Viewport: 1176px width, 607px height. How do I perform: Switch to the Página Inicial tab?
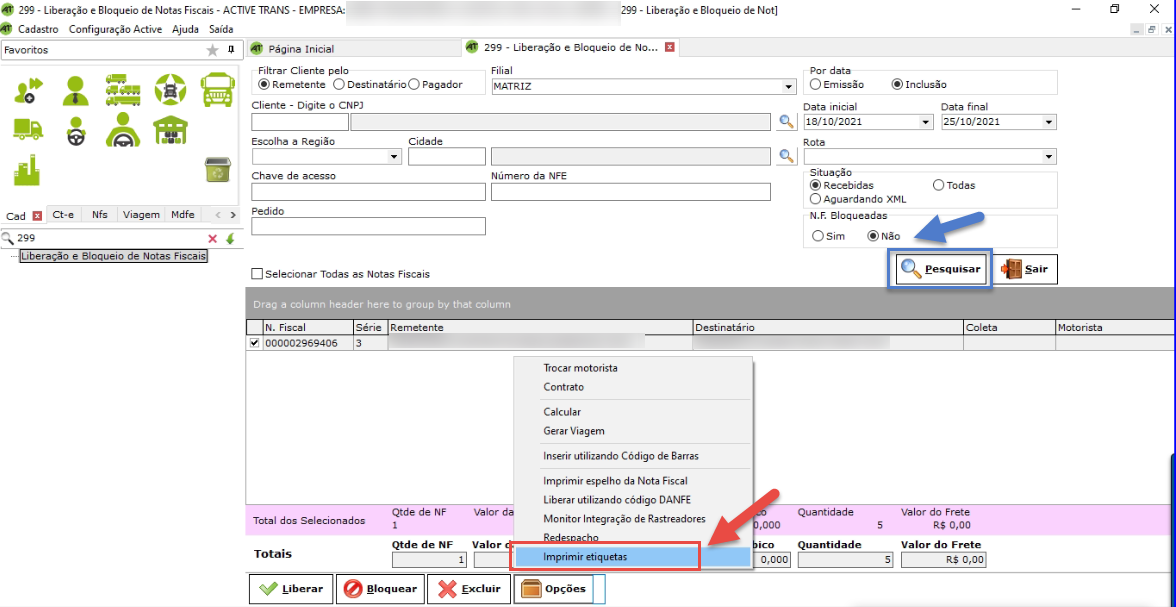point(300,49)
